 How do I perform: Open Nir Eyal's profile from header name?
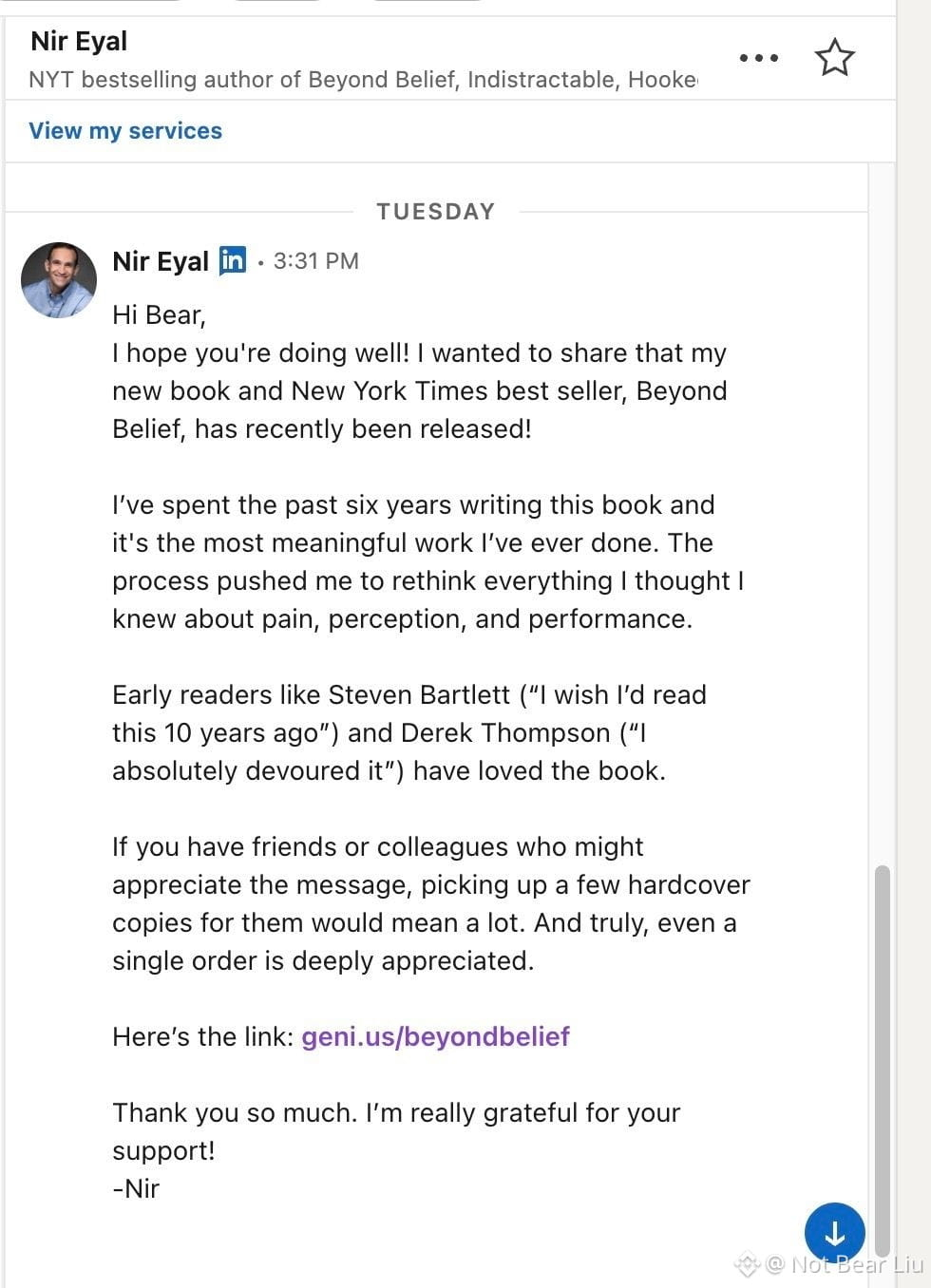[79, 41]
